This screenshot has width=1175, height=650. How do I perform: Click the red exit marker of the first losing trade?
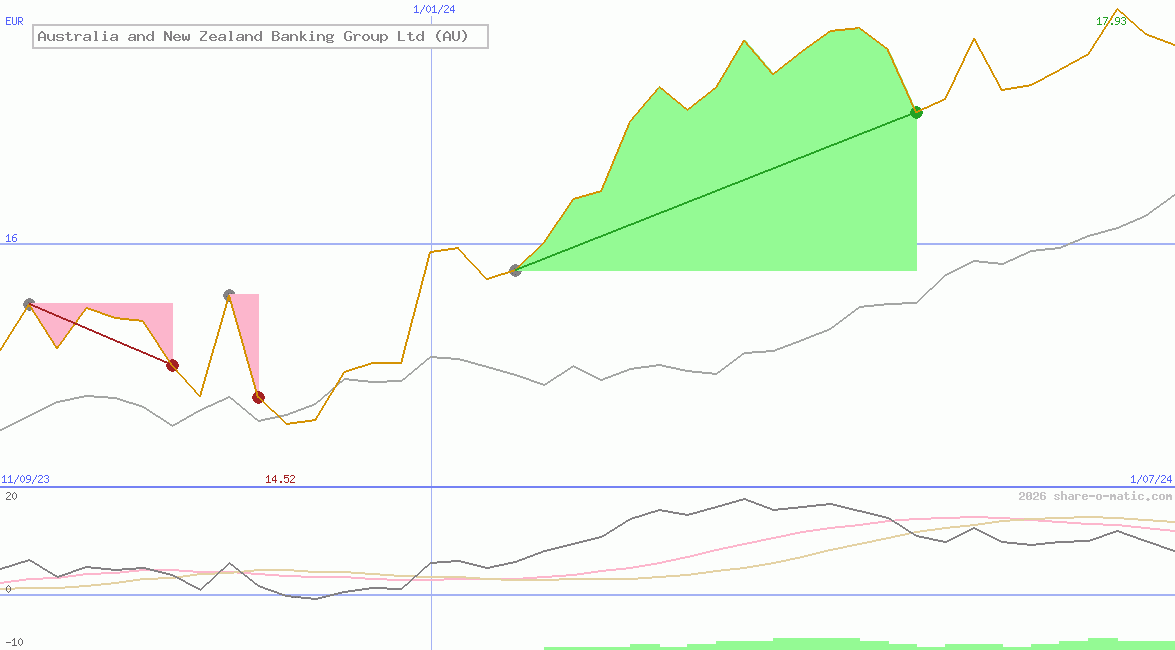point(172,365)
